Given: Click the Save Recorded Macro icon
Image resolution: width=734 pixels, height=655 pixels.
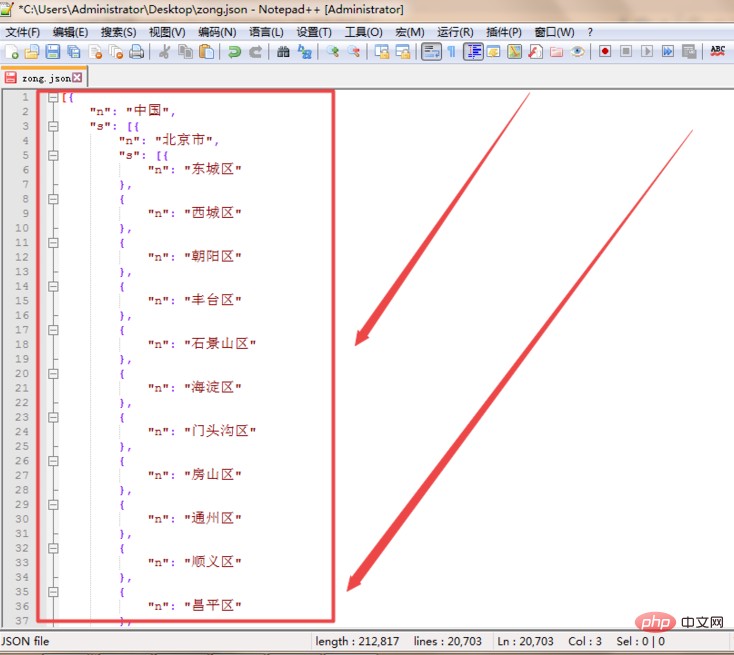Looking at the screenshot, I should click(689, 52).
